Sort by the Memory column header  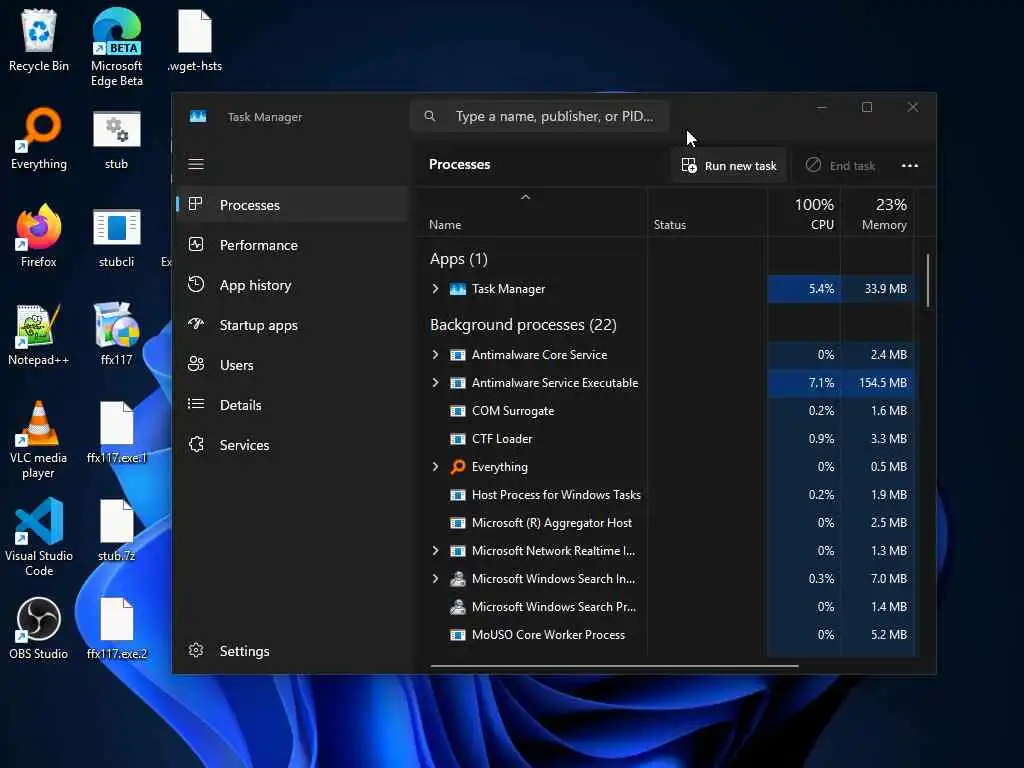click(x=877, y=214)
